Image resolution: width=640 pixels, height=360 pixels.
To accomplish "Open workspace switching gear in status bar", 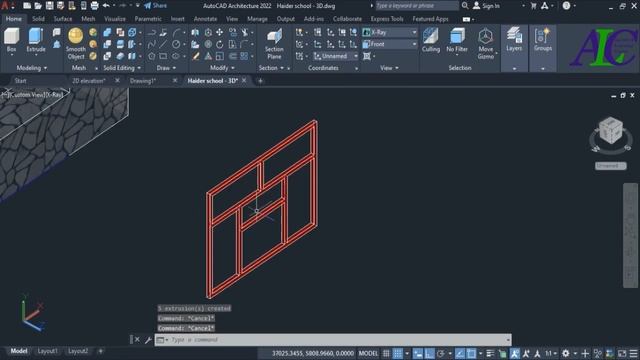I will pos(566,353).
